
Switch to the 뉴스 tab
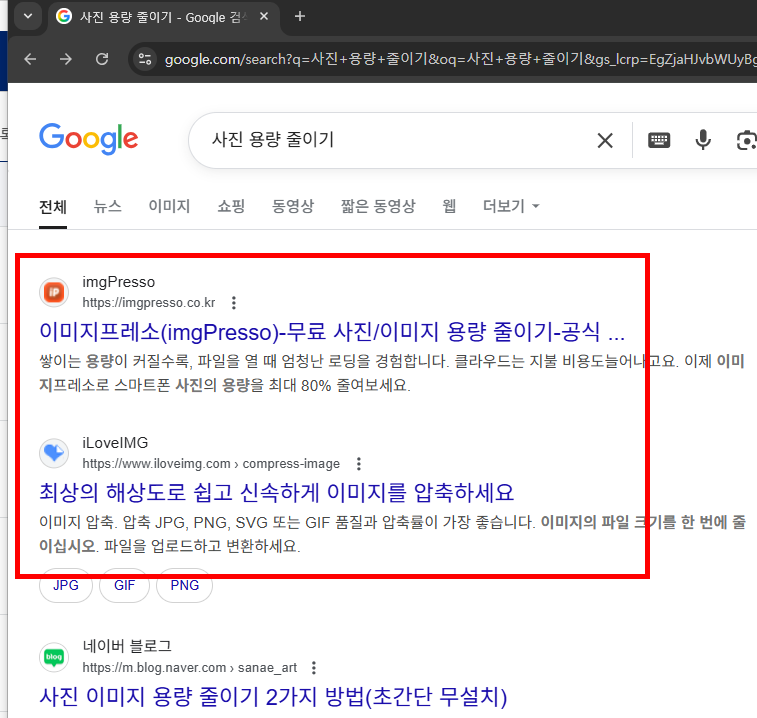[107, 206]
